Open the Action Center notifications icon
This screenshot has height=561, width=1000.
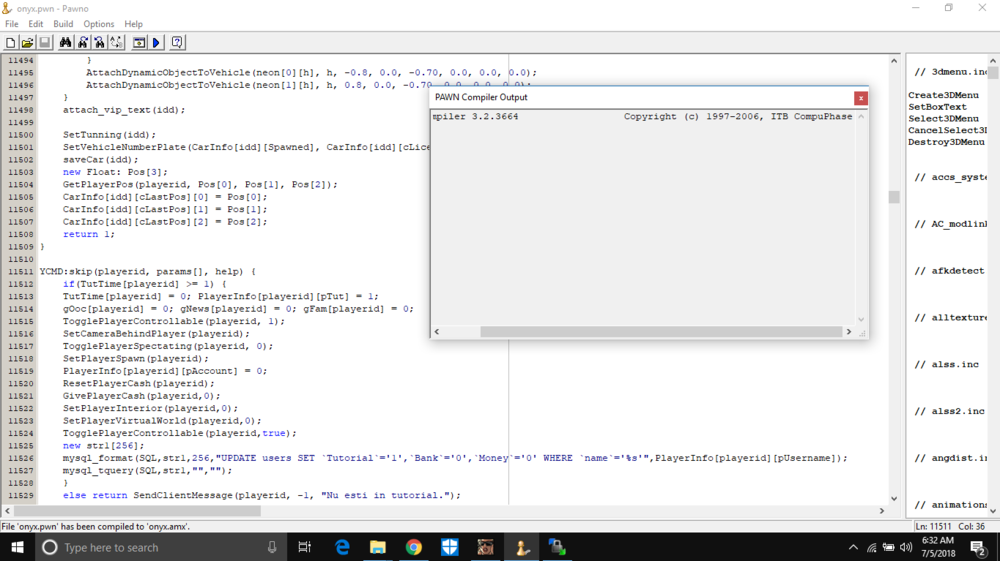click(978, 547)
